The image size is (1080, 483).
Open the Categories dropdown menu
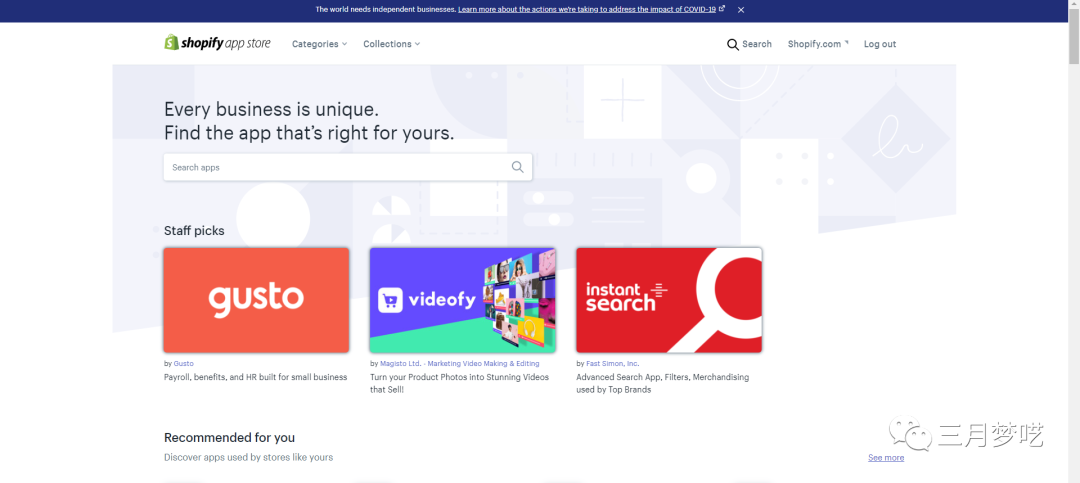(x=319, y=44)
